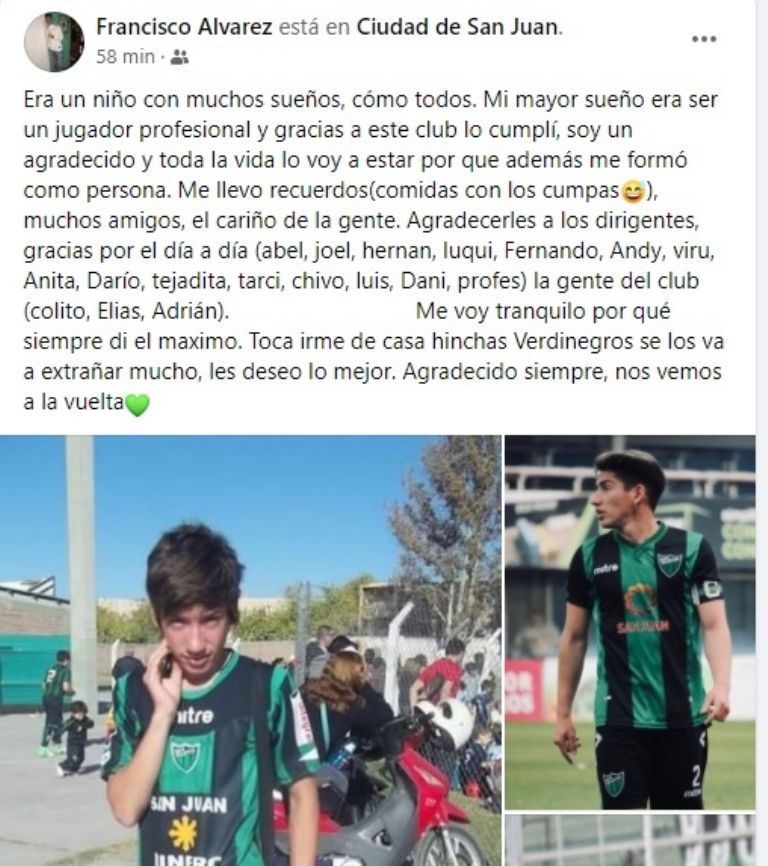Open the boy on phone photo
This screenshot has height=866, width=768.
(x=251, y=651)
